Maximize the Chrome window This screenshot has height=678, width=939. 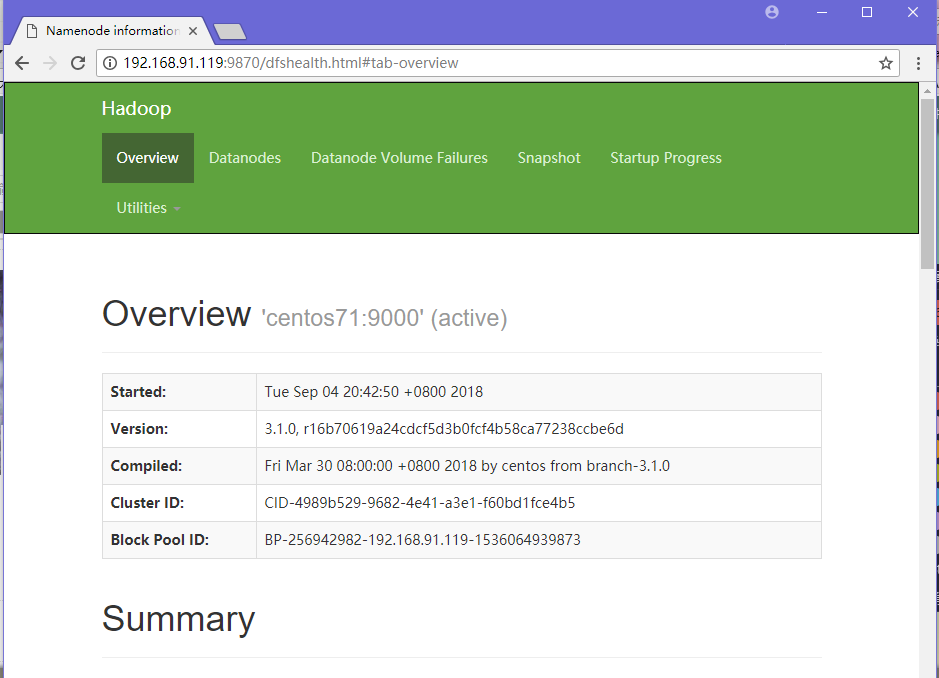coord(867,12)
